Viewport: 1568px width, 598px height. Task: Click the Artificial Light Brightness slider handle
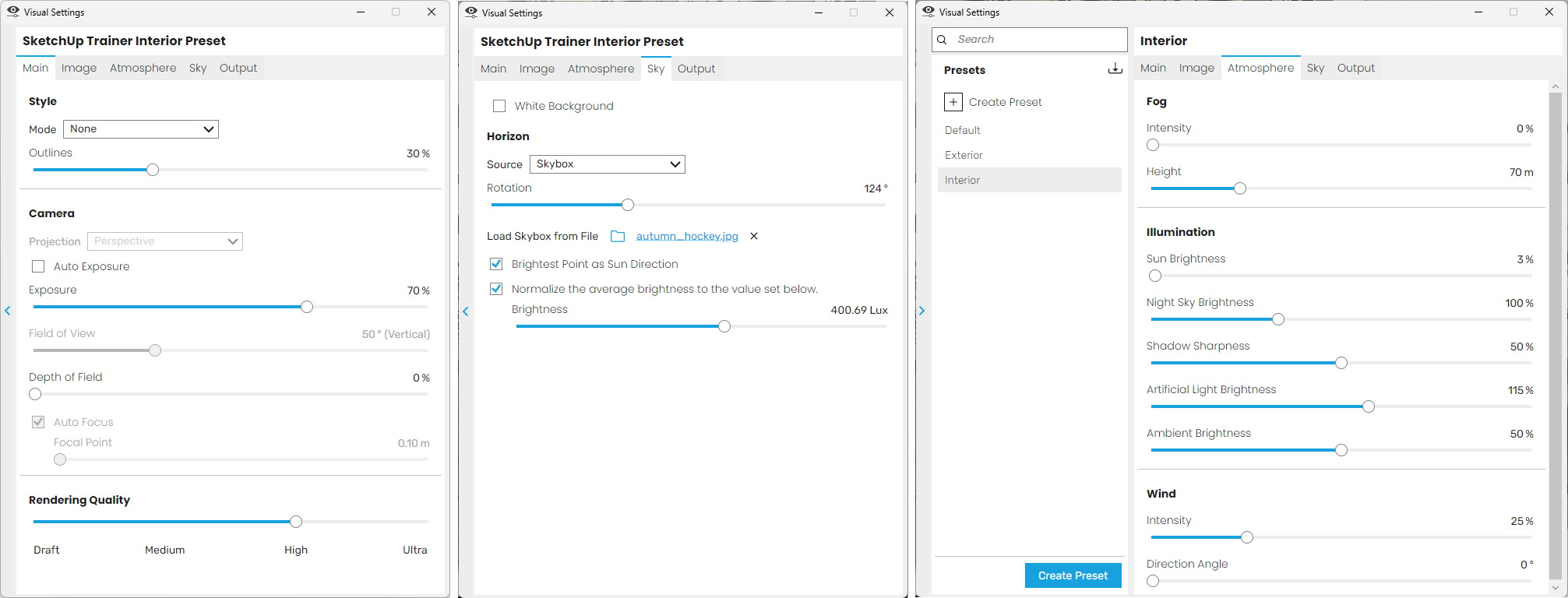[1369, 406]
